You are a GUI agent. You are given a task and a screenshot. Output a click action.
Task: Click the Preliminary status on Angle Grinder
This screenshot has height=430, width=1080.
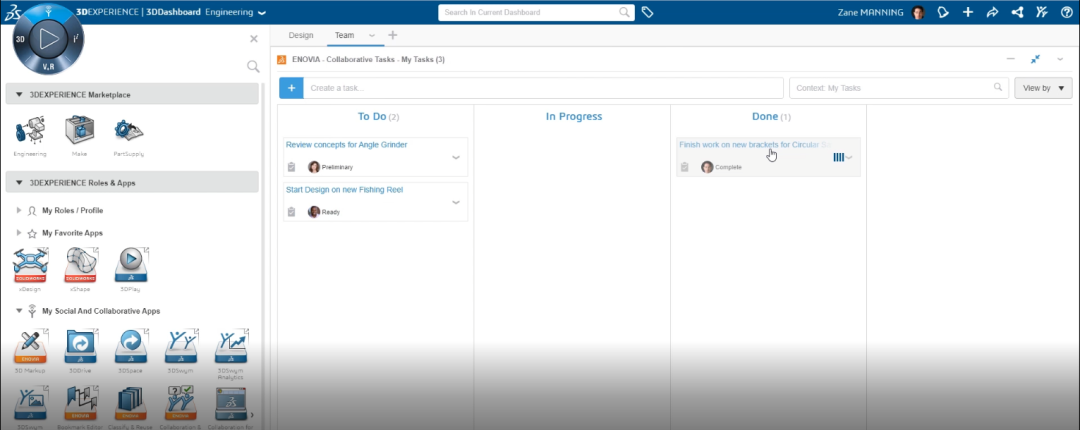click(338, 167)
